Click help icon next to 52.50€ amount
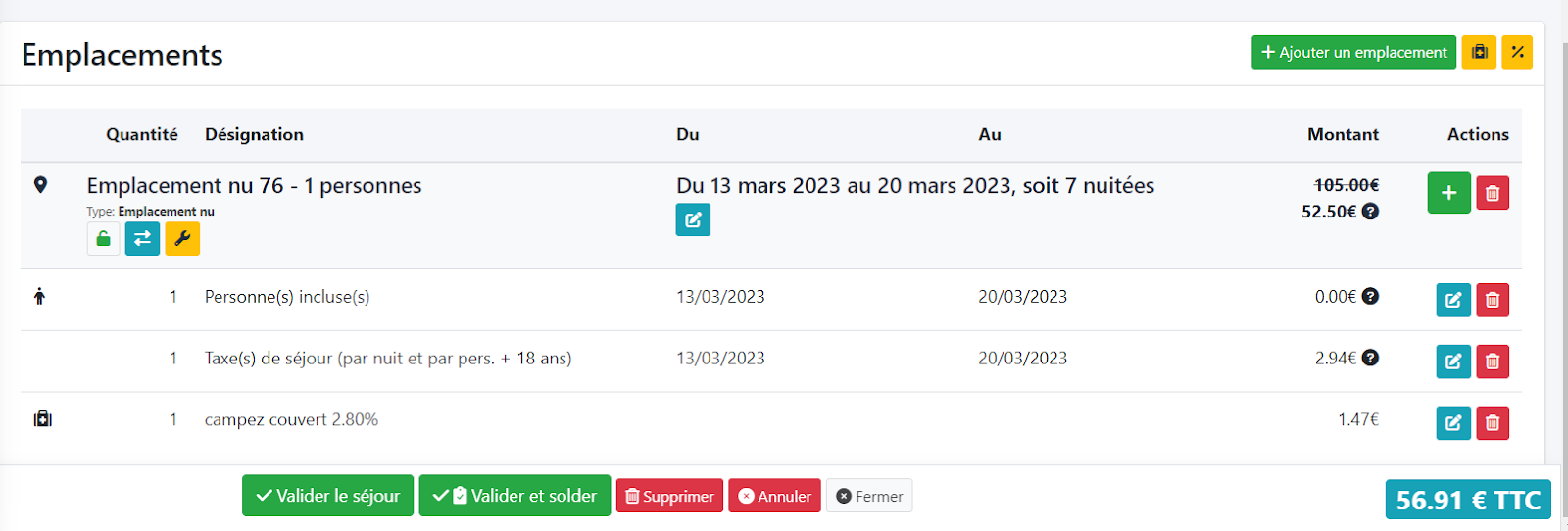 (1371, 212)
